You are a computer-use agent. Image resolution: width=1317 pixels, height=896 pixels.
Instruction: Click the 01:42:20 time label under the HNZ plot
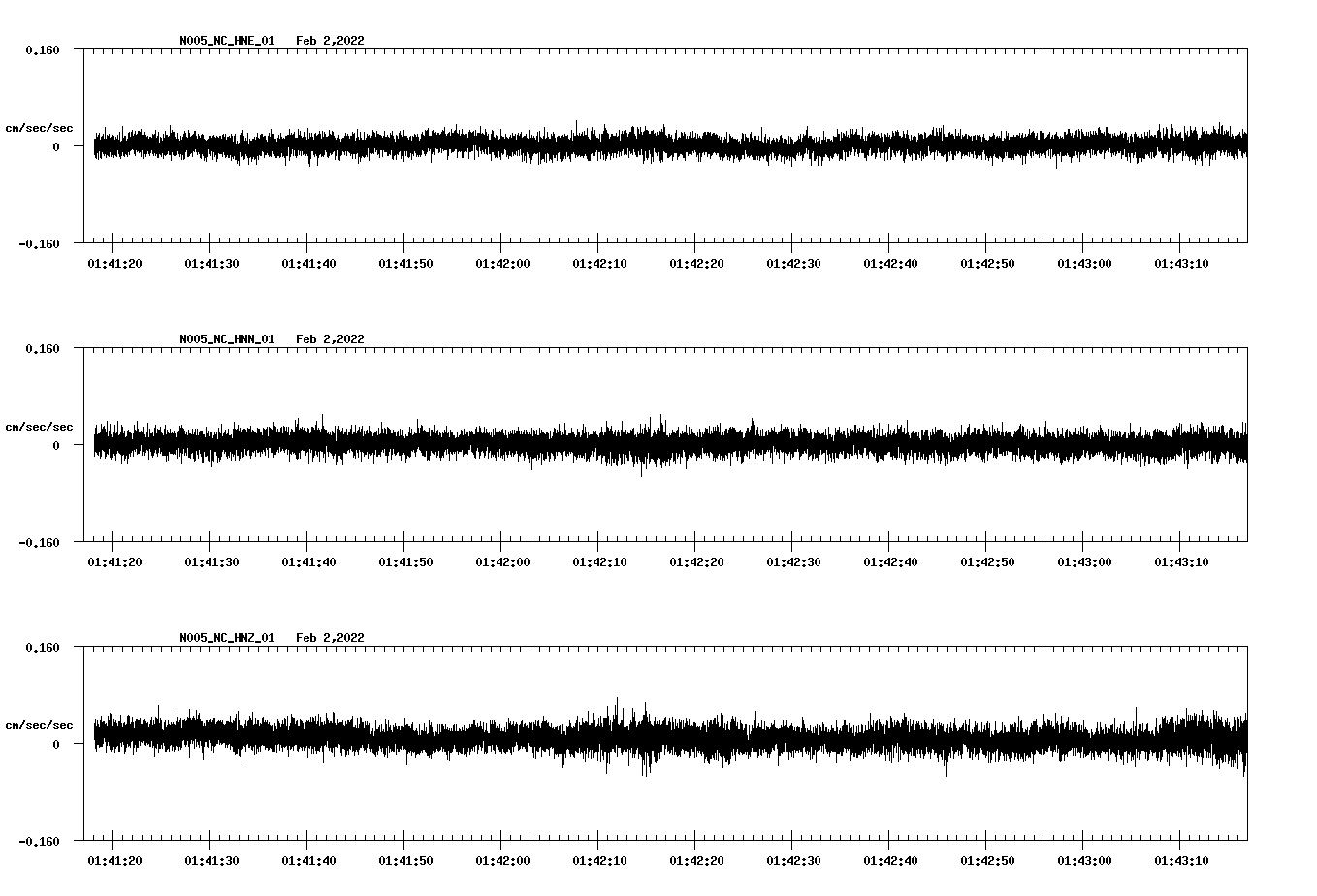click(696, 861)
